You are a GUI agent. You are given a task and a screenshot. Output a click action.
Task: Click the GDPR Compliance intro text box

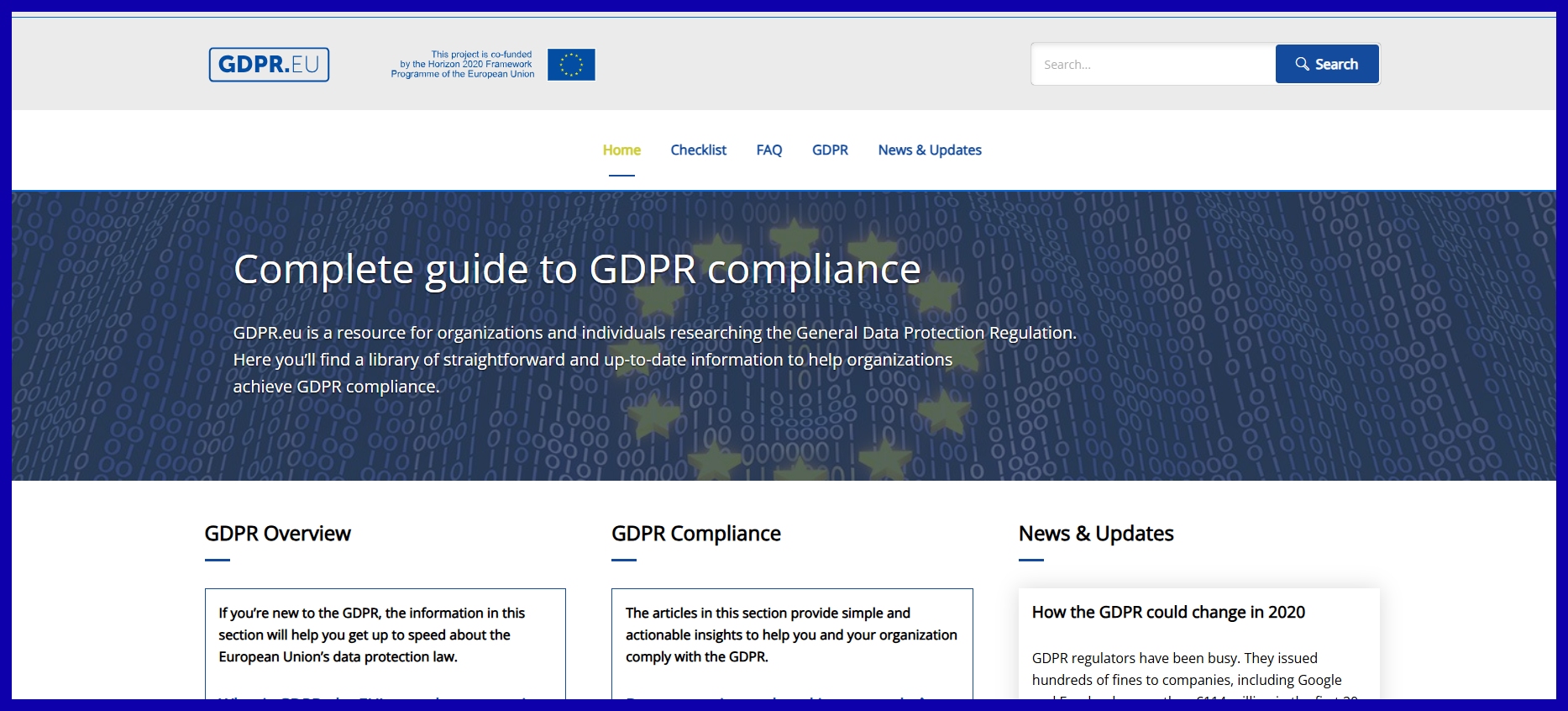tap(790, 635)
